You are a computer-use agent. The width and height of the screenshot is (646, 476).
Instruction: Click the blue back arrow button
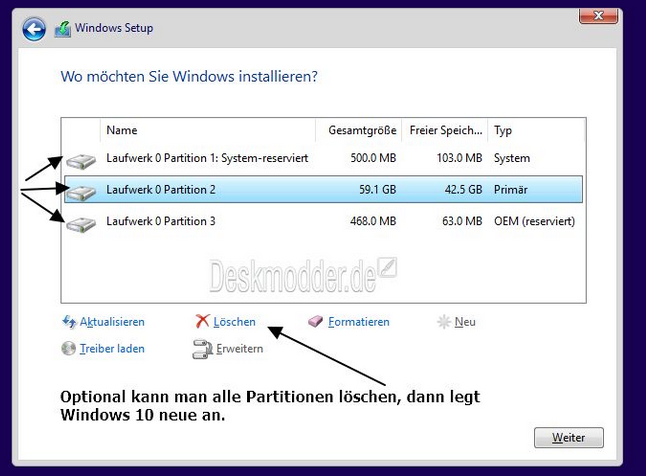(x=34, y=29)
